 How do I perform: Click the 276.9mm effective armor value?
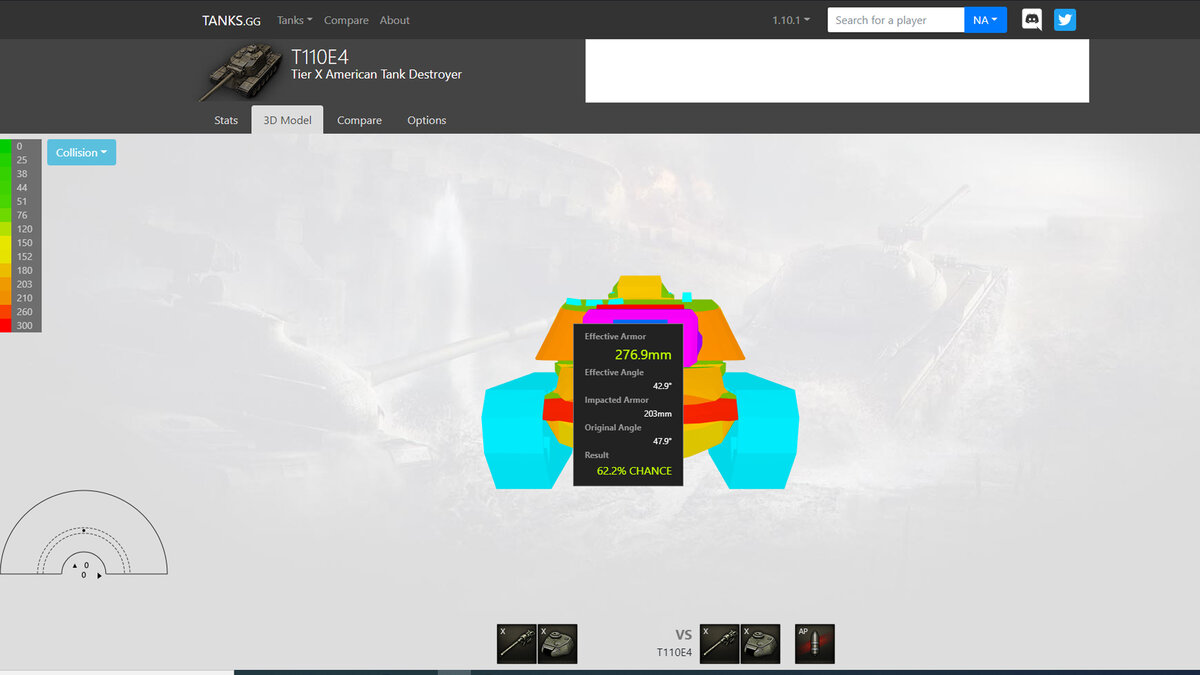643,355
